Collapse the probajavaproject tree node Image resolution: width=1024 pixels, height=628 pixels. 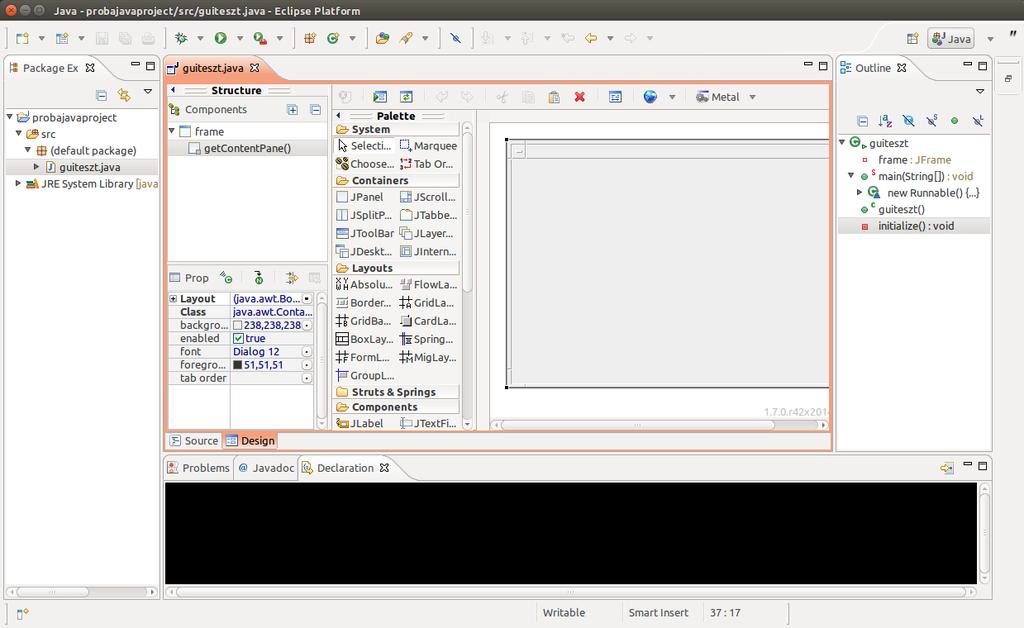[10, 117]
